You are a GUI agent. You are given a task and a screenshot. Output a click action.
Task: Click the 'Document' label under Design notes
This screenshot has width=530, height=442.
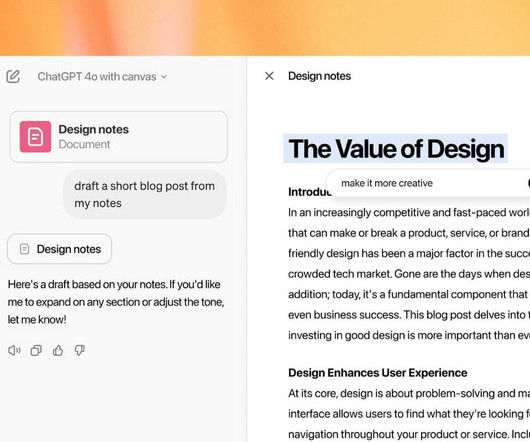84,144
